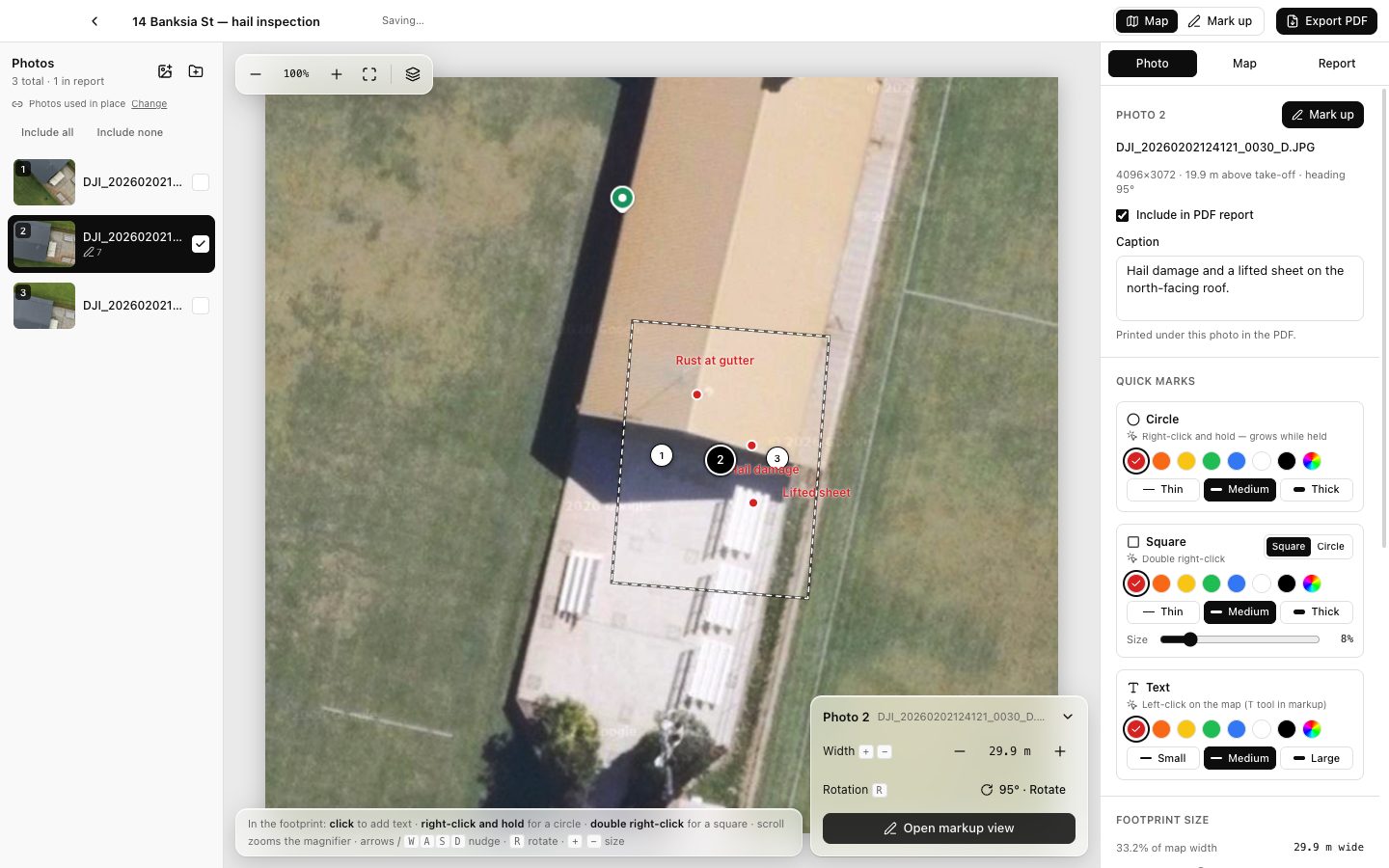Collapse the Photo 2 floating panel chevron
This screenshot has width=1389, height=868.
click(1068, 717)
